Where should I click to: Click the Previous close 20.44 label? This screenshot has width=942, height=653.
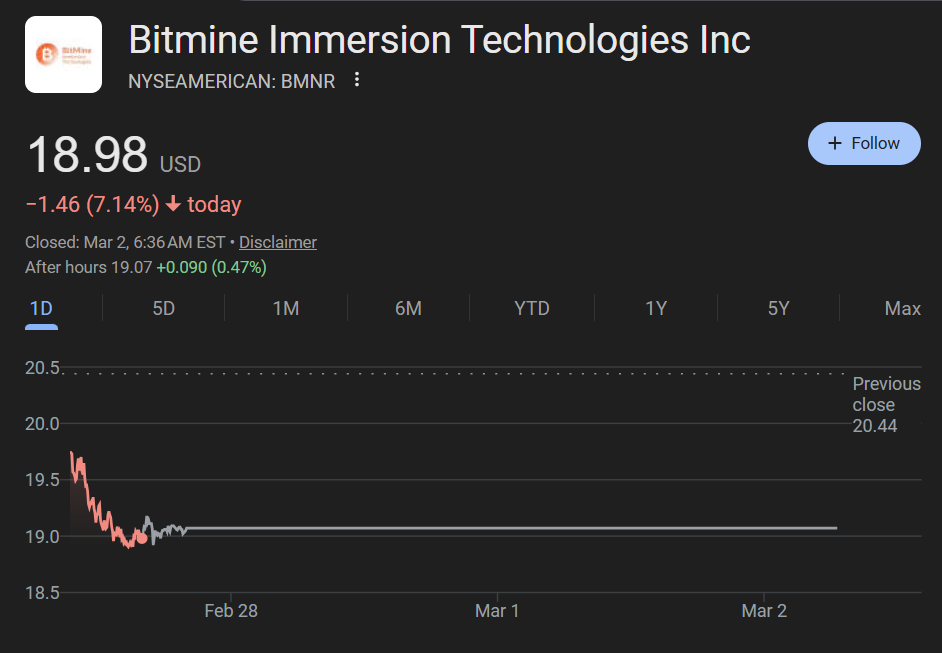886,405
